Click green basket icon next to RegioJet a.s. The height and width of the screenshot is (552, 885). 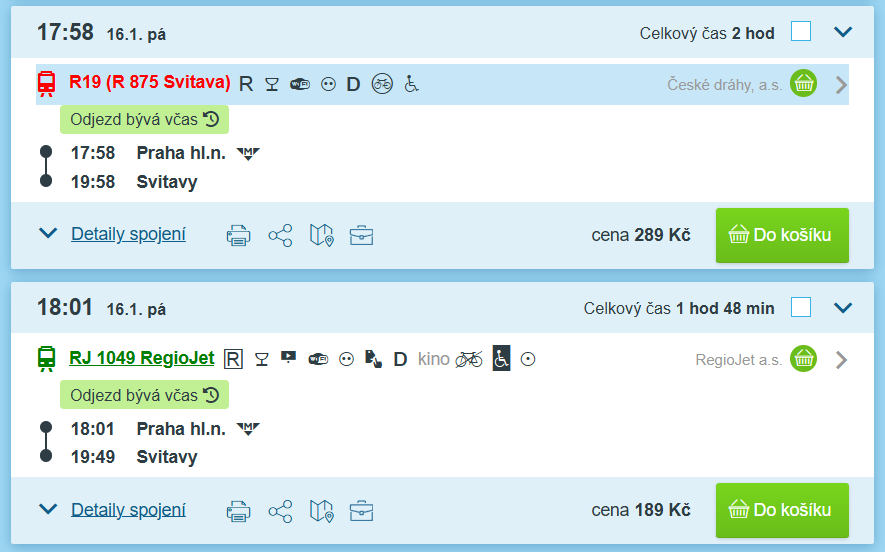click(x=803, y=359)
